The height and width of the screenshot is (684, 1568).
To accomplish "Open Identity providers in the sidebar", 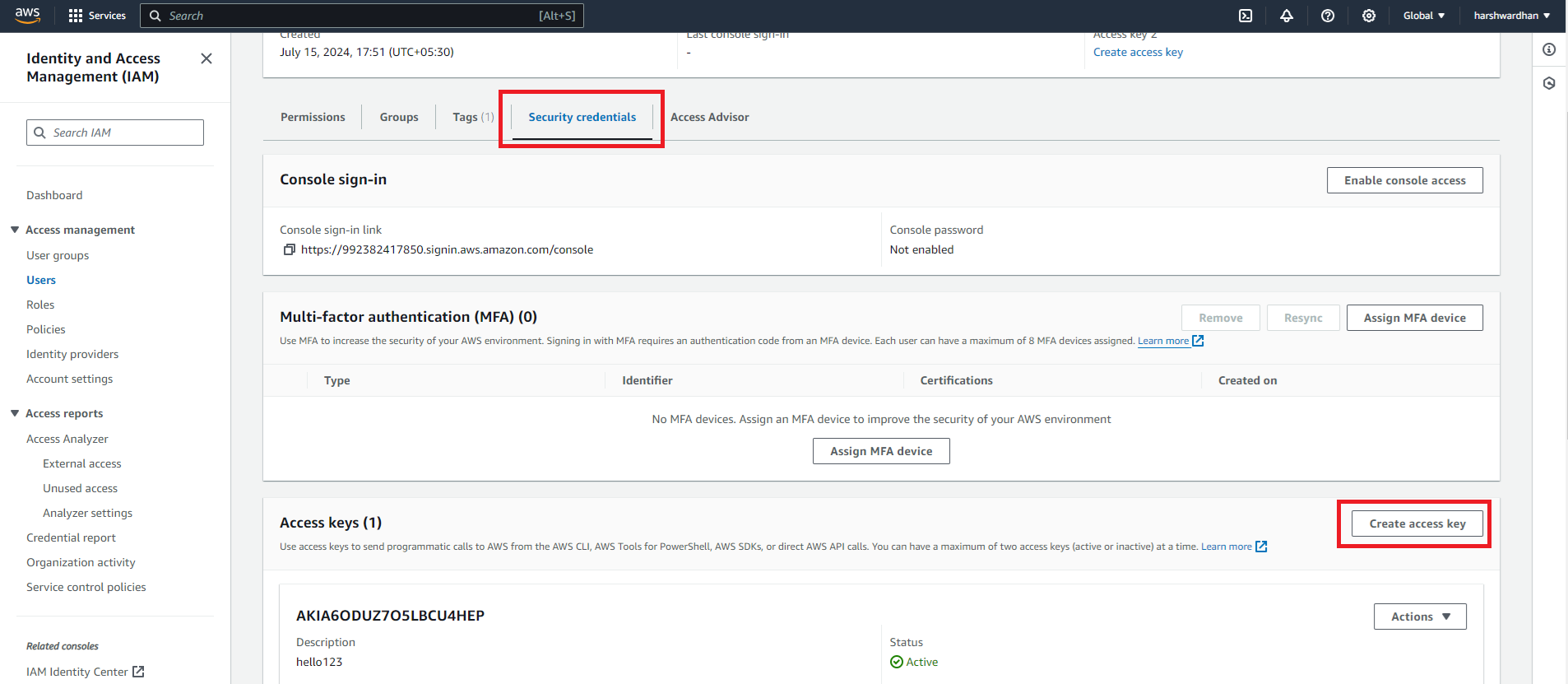I will coord(72,354).
